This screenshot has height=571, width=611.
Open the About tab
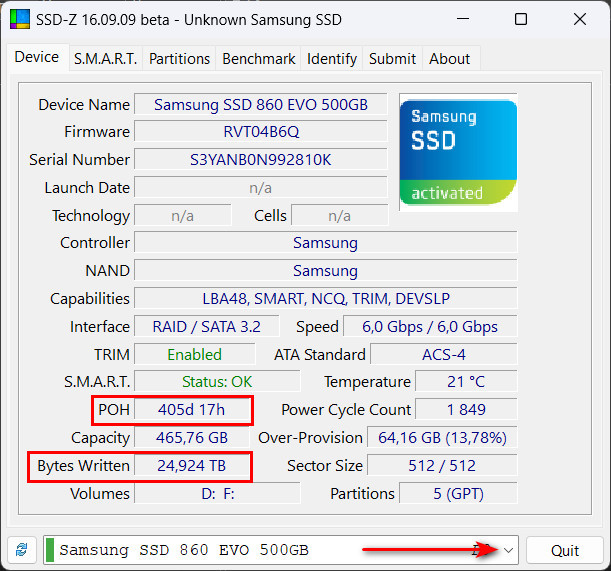pos(450,59)
